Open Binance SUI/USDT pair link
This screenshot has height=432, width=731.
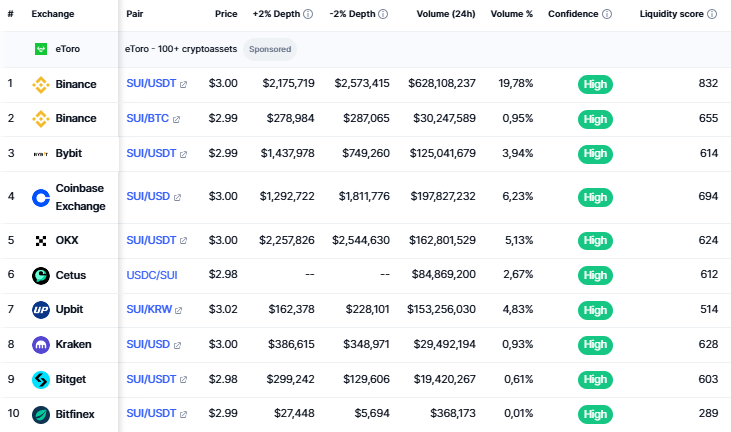(x=151, y=83)
